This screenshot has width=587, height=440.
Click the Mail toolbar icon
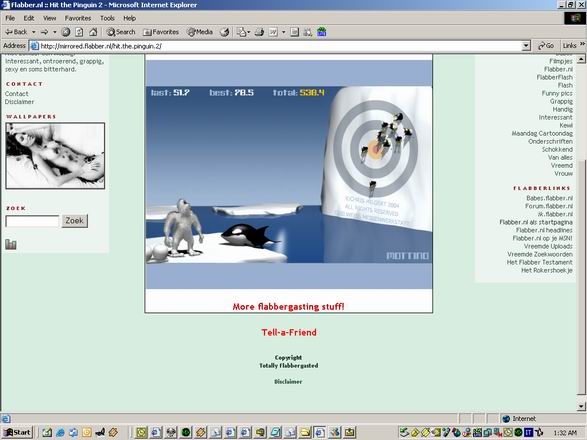click(x=241, y=32)
